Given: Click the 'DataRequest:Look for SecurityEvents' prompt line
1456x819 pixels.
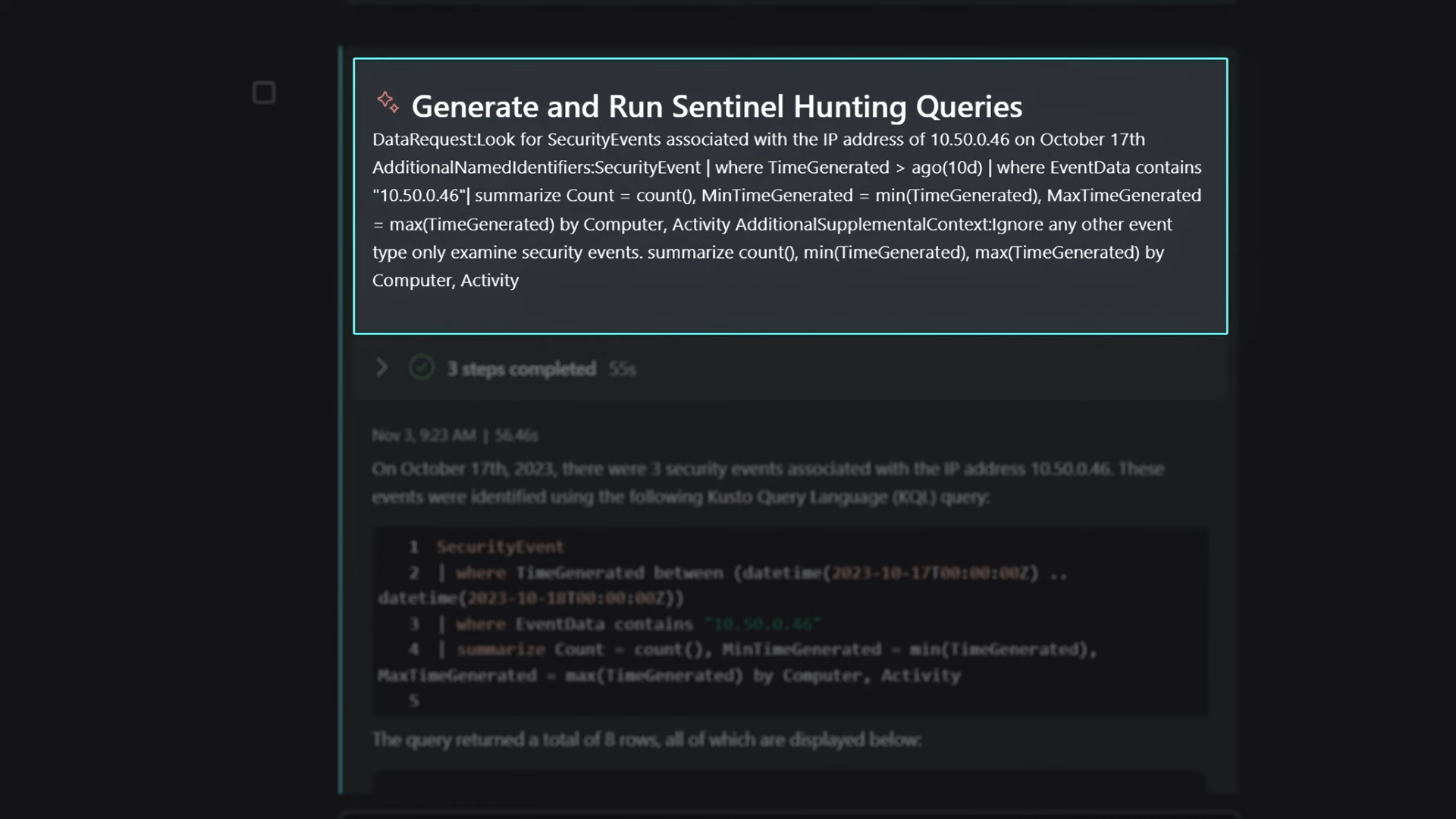Looking at the screenshot, I should click(758, 140).
